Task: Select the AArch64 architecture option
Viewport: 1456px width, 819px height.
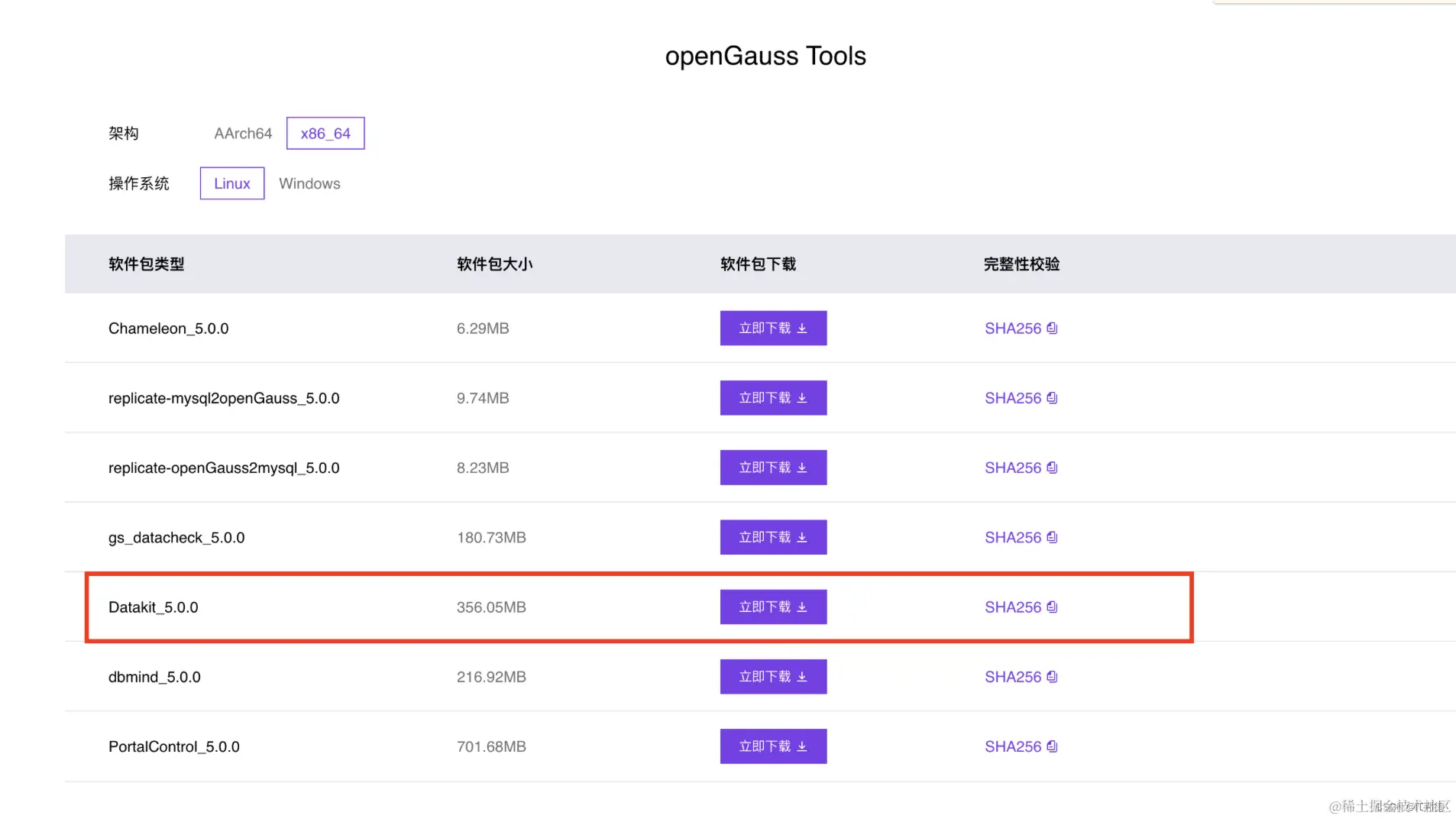Action: 243,134
